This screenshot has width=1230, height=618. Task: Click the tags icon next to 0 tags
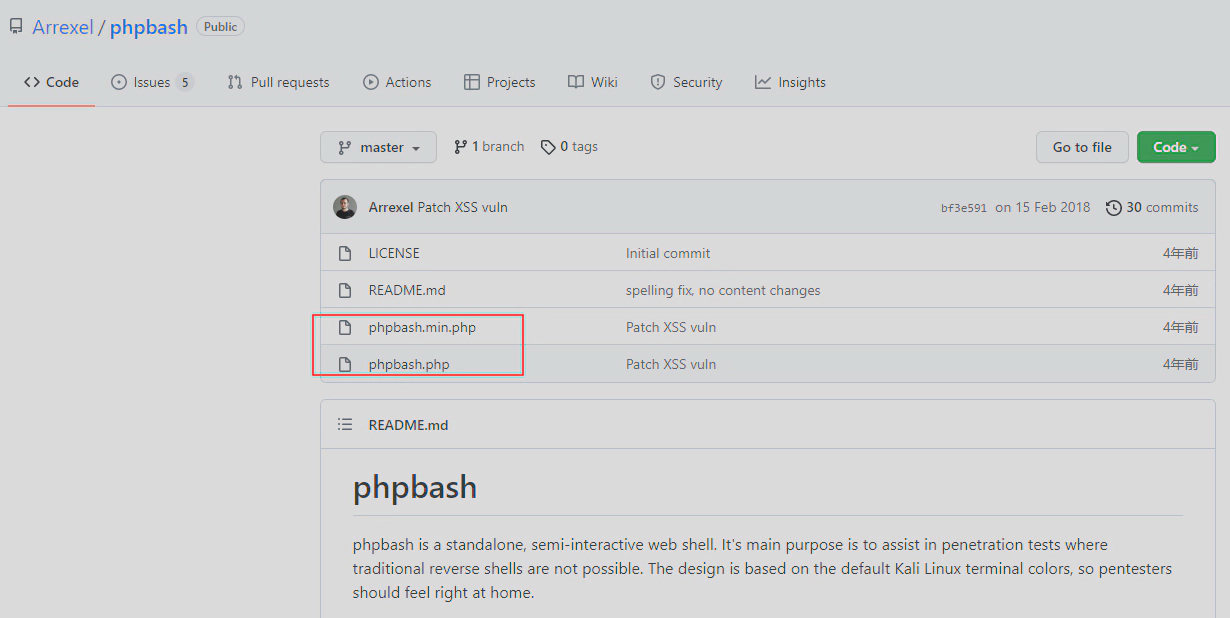point(548,147)
